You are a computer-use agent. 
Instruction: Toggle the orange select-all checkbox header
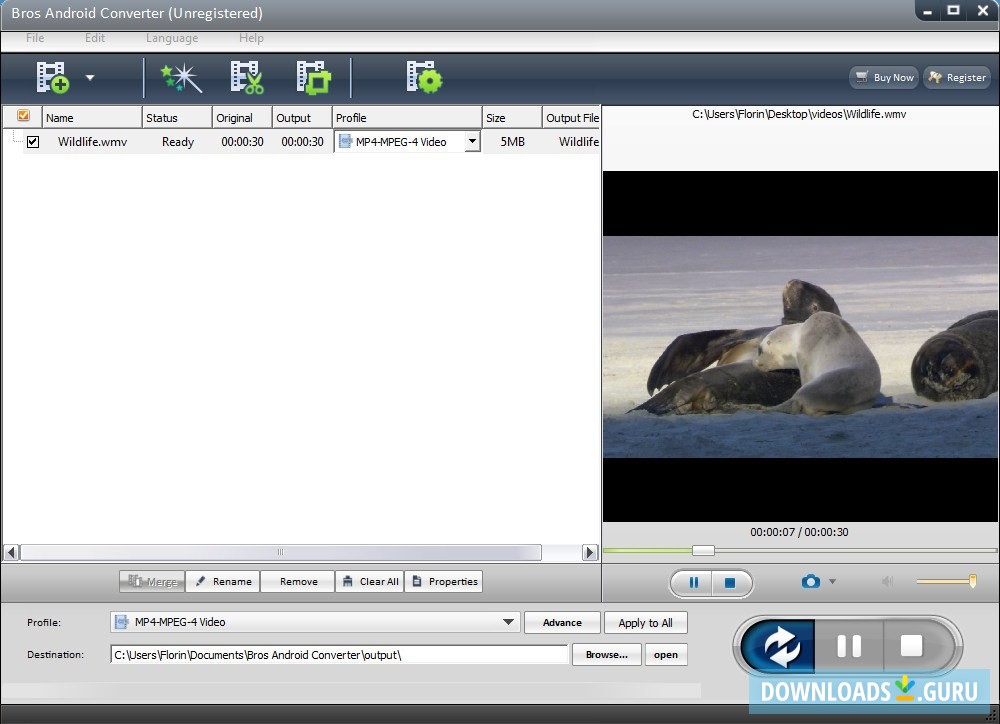[22, 115]
